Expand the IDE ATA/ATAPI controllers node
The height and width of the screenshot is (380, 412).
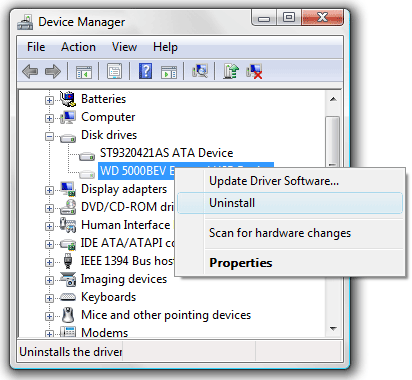pos(49,244)
